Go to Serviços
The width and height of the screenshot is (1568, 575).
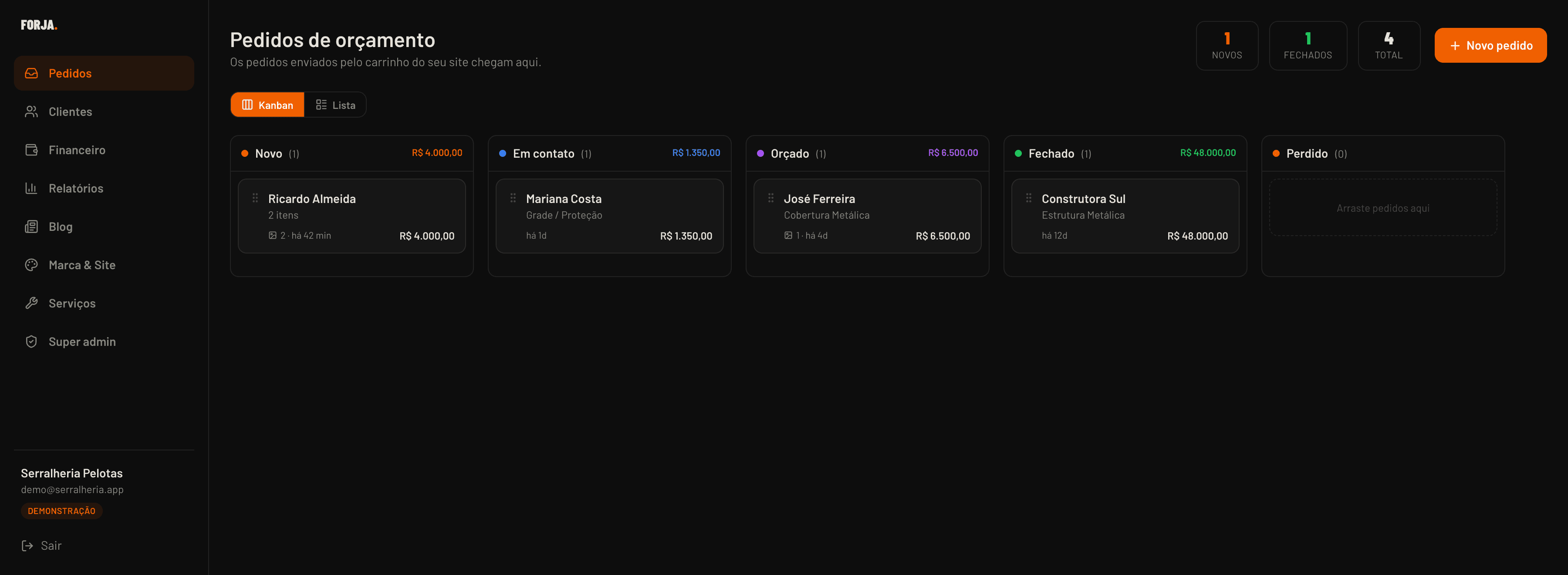(104, 303)
